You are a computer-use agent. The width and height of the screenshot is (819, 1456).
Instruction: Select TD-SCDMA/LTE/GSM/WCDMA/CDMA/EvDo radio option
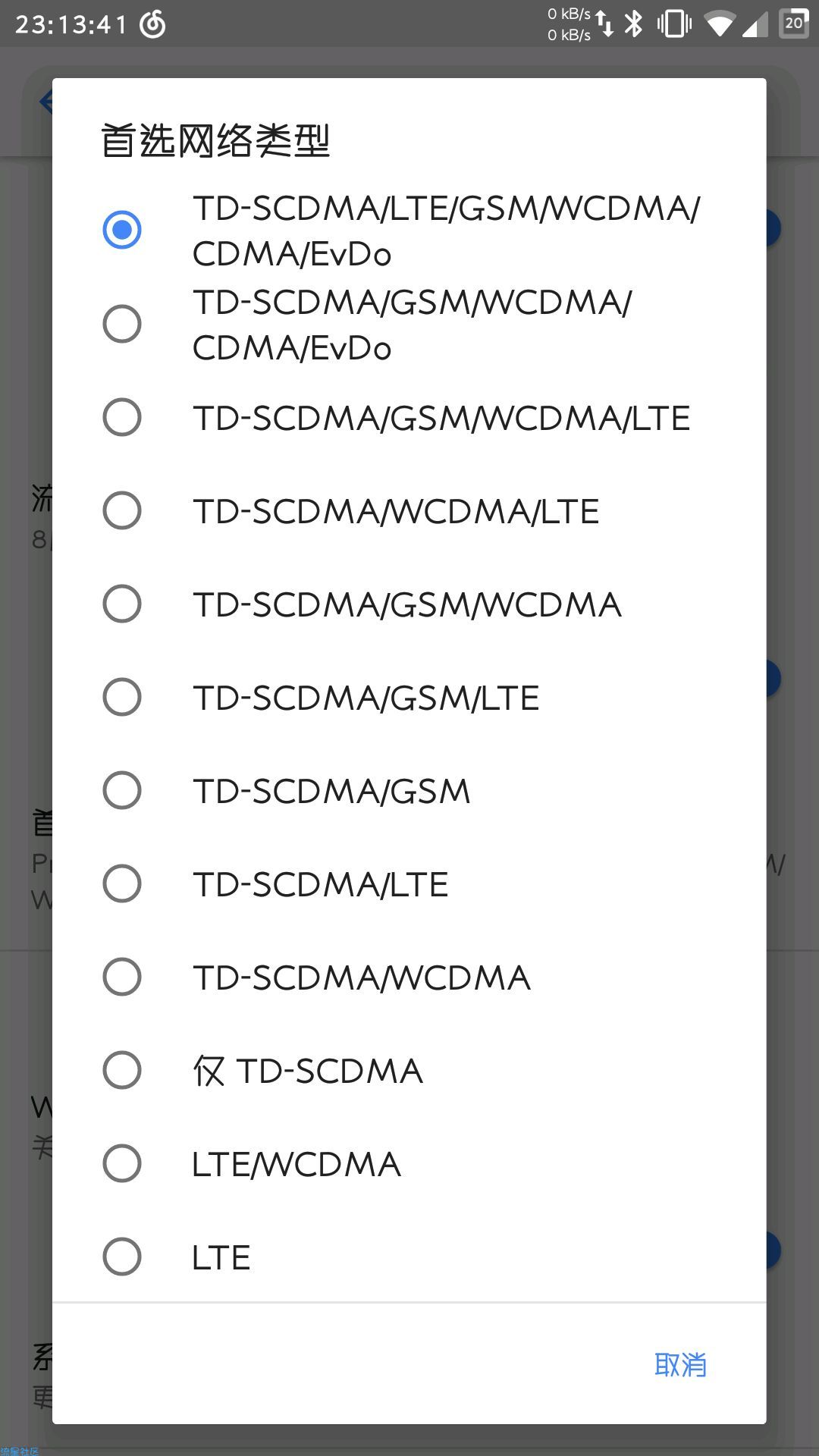[409, 230]
